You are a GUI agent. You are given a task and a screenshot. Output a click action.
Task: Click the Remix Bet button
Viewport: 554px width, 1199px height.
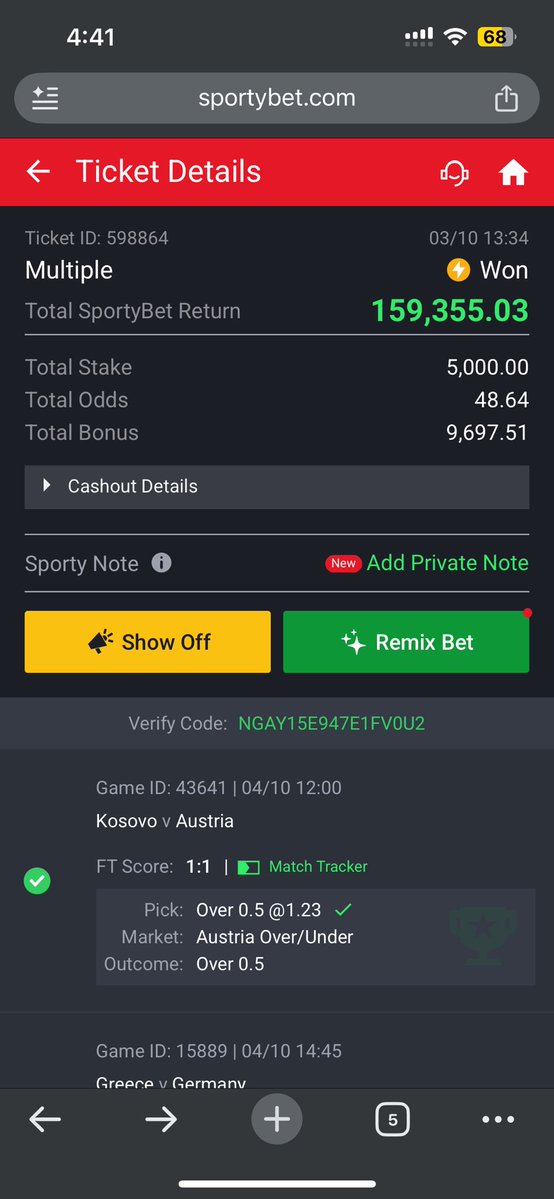(x=406, y=642)
